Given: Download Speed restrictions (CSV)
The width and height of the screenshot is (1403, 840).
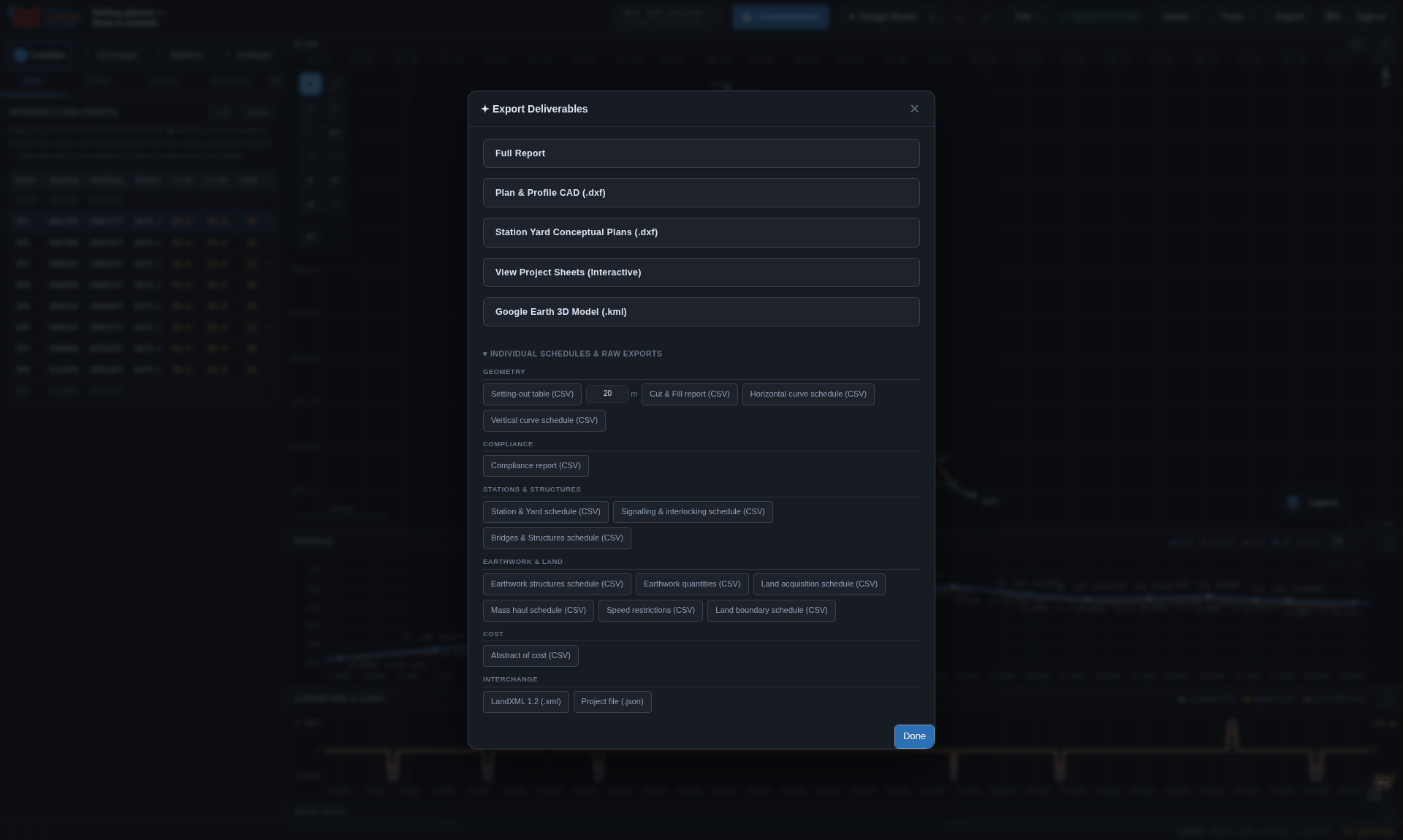Looking at the screenshot, I should pos(650,611).
